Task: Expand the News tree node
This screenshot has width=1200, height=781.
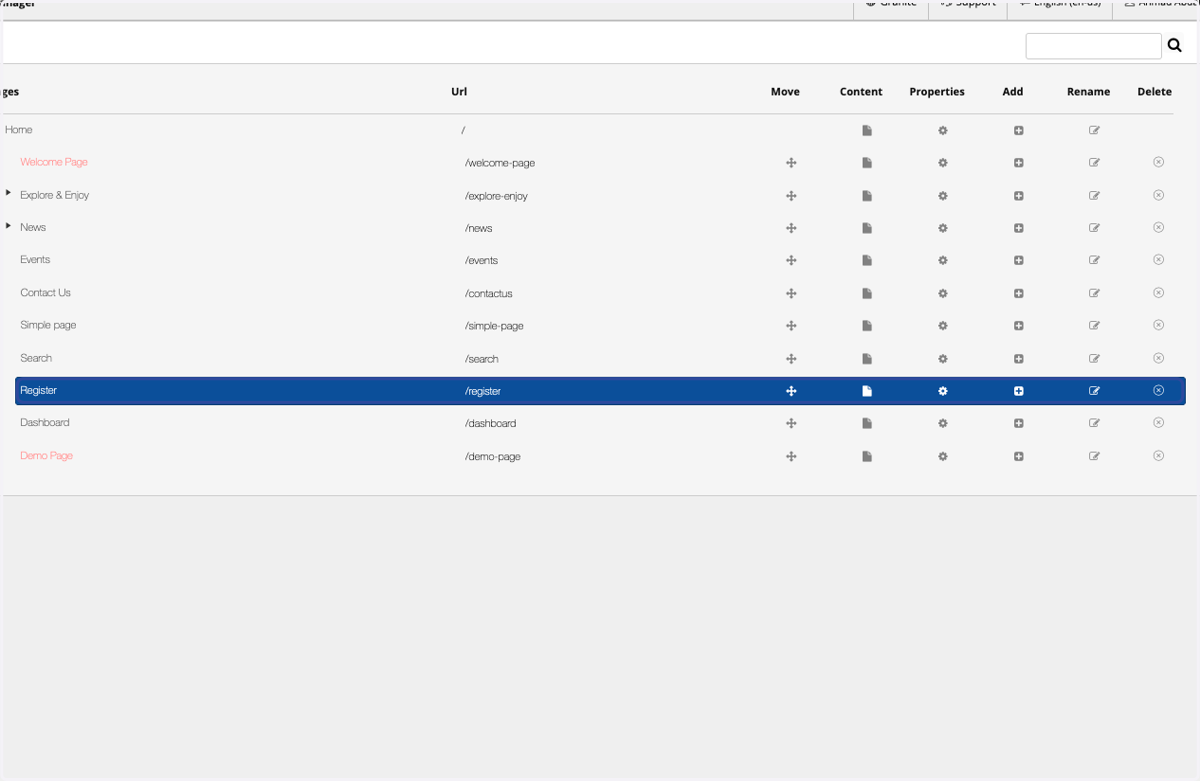Action: coord(8,225)
